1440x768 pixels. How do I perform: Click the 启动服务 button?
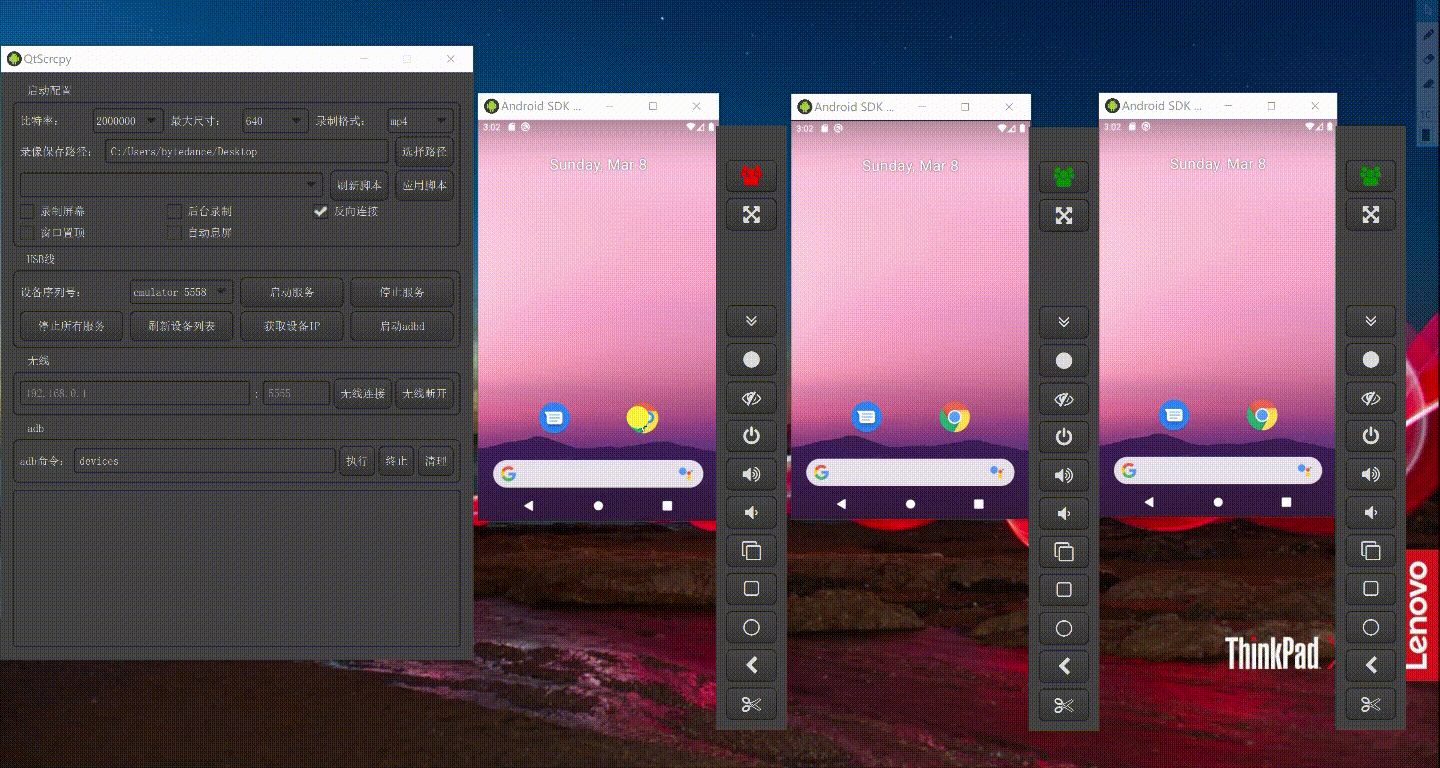[x=291, y=291]
